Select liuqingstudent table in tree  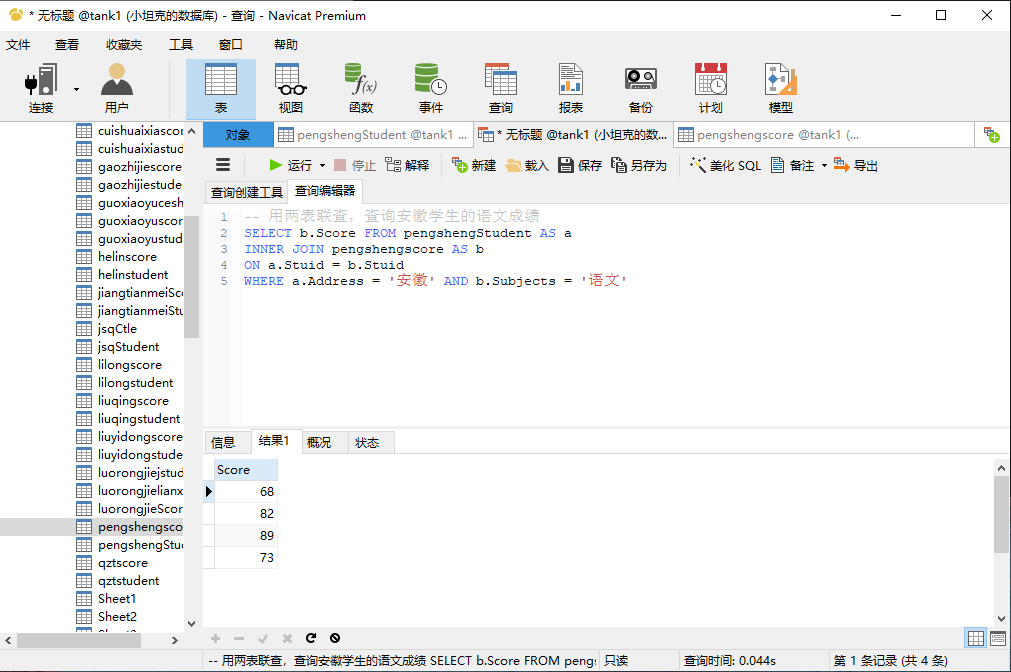[x=139, y=419]
